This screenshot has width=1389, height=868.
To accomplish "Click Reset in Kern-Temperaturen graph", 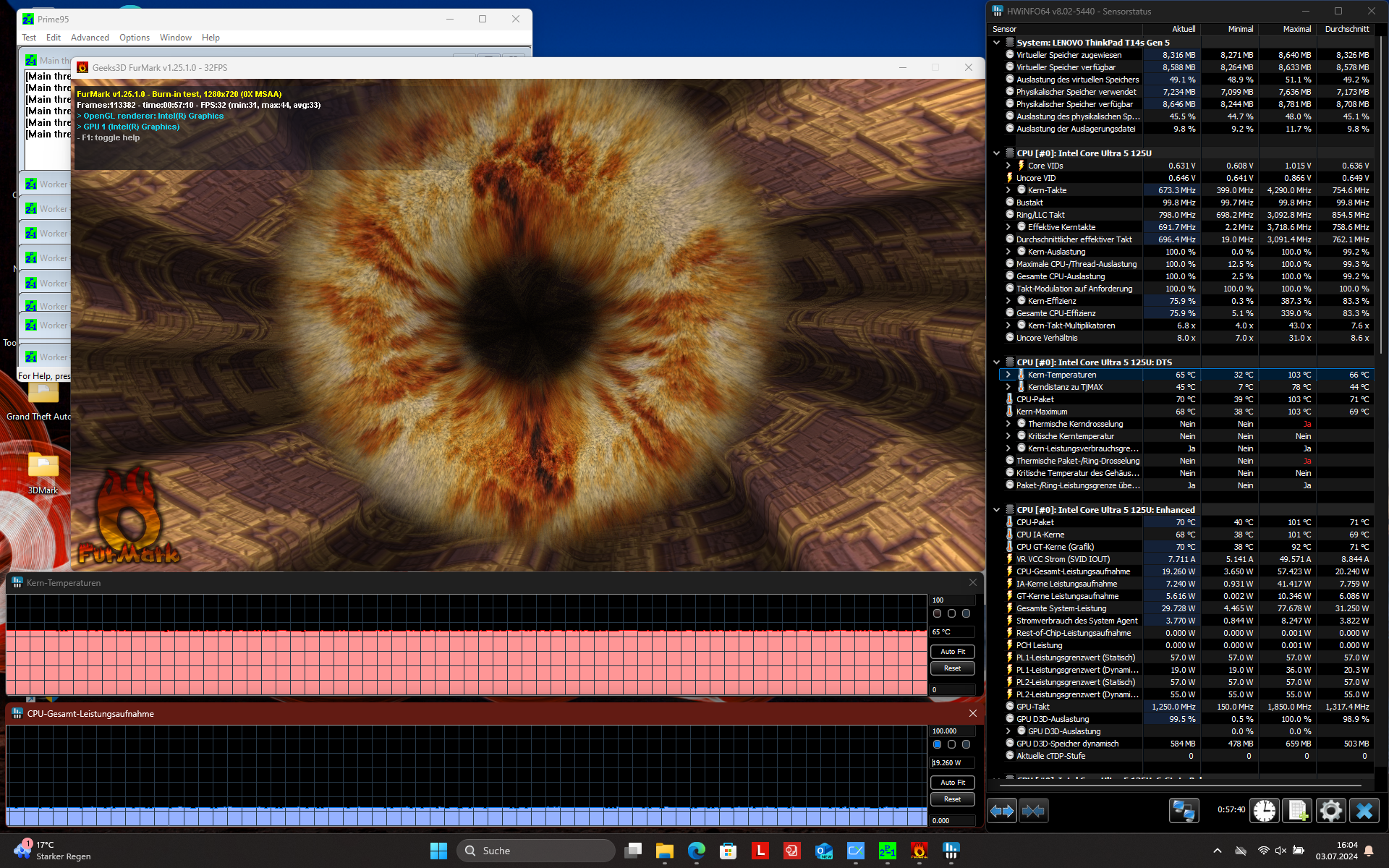I will tap(953, 668).
